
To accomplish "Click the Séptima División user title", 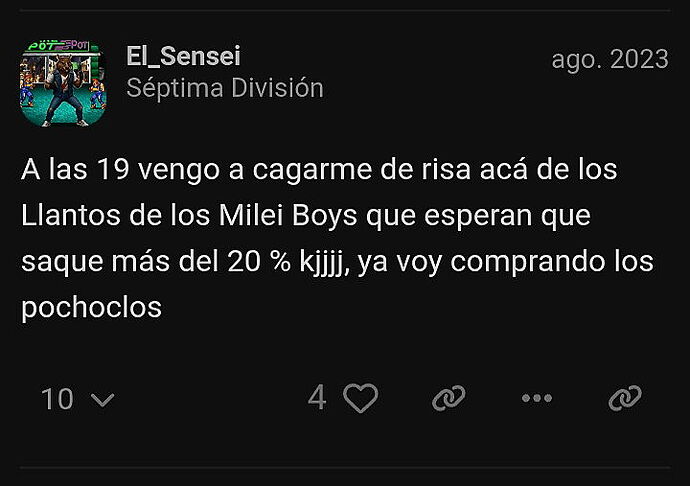I will pyautogui.click(x=225, y=88).
